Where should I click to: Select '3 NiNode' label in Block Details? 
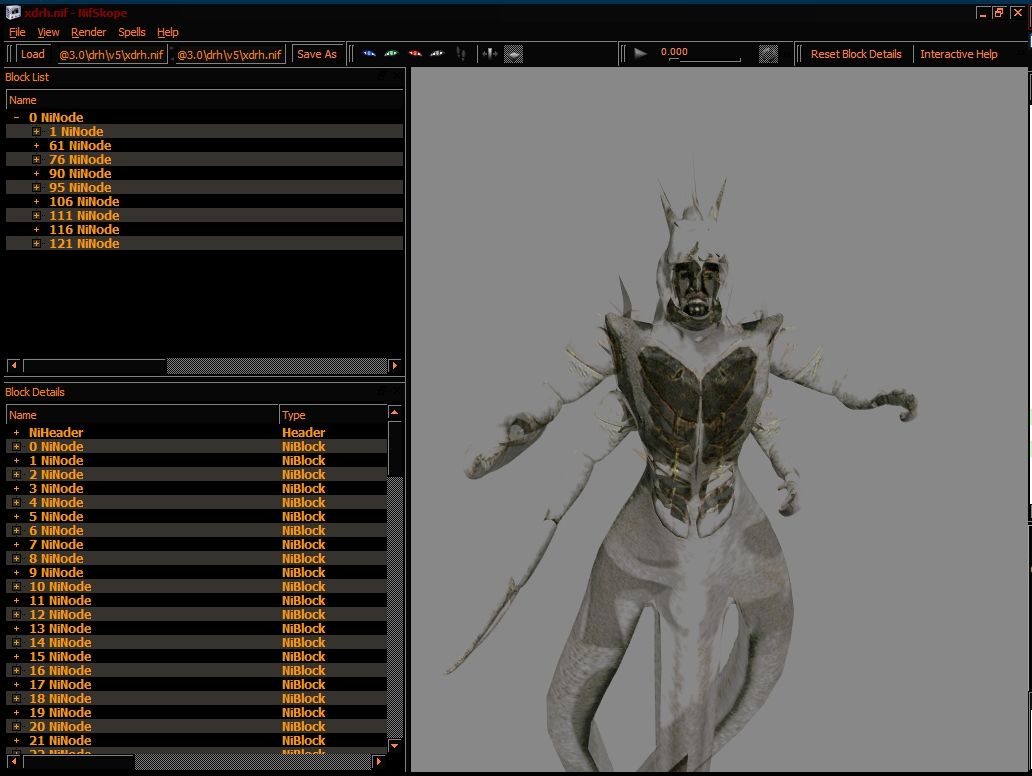tap(56, 488)
